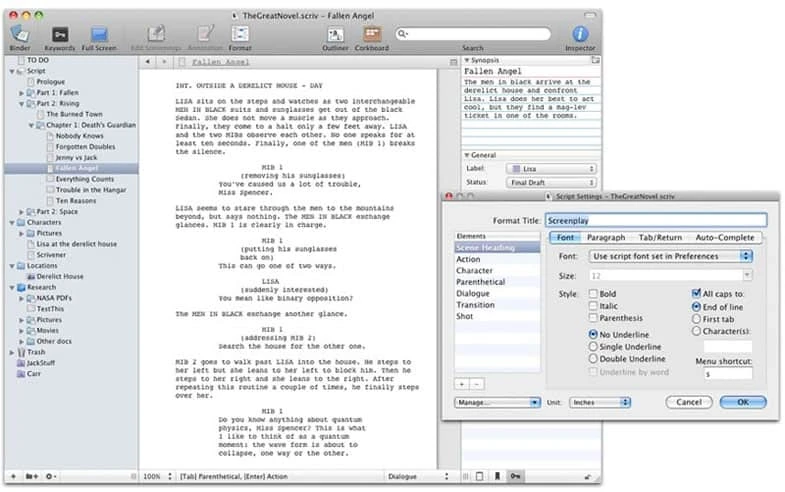Open Dialogue element popup in editor footer
The image size is (785, 492).
(x=418, y=476)
